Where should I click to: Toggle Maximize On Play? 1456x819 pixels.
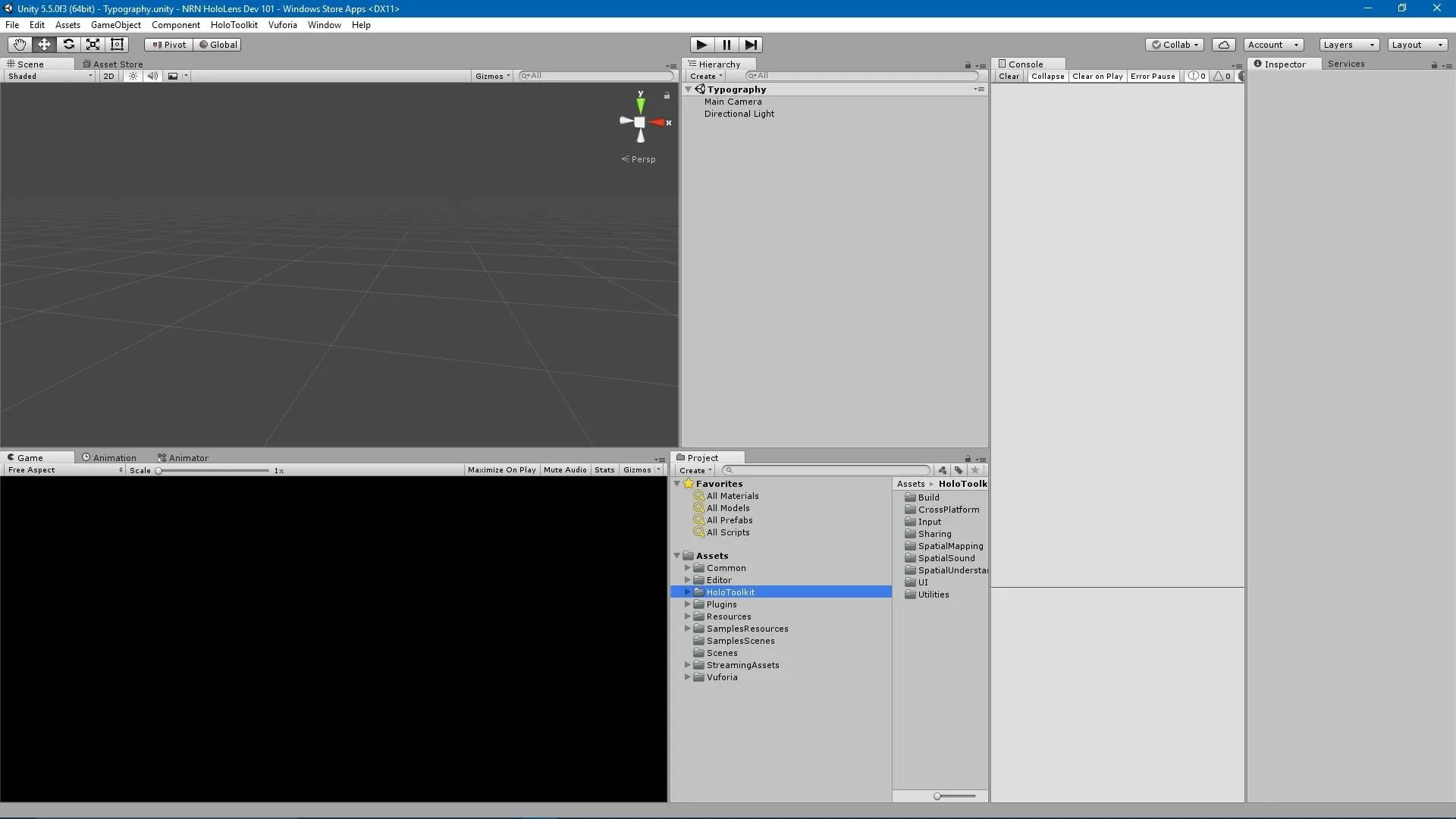501,470
